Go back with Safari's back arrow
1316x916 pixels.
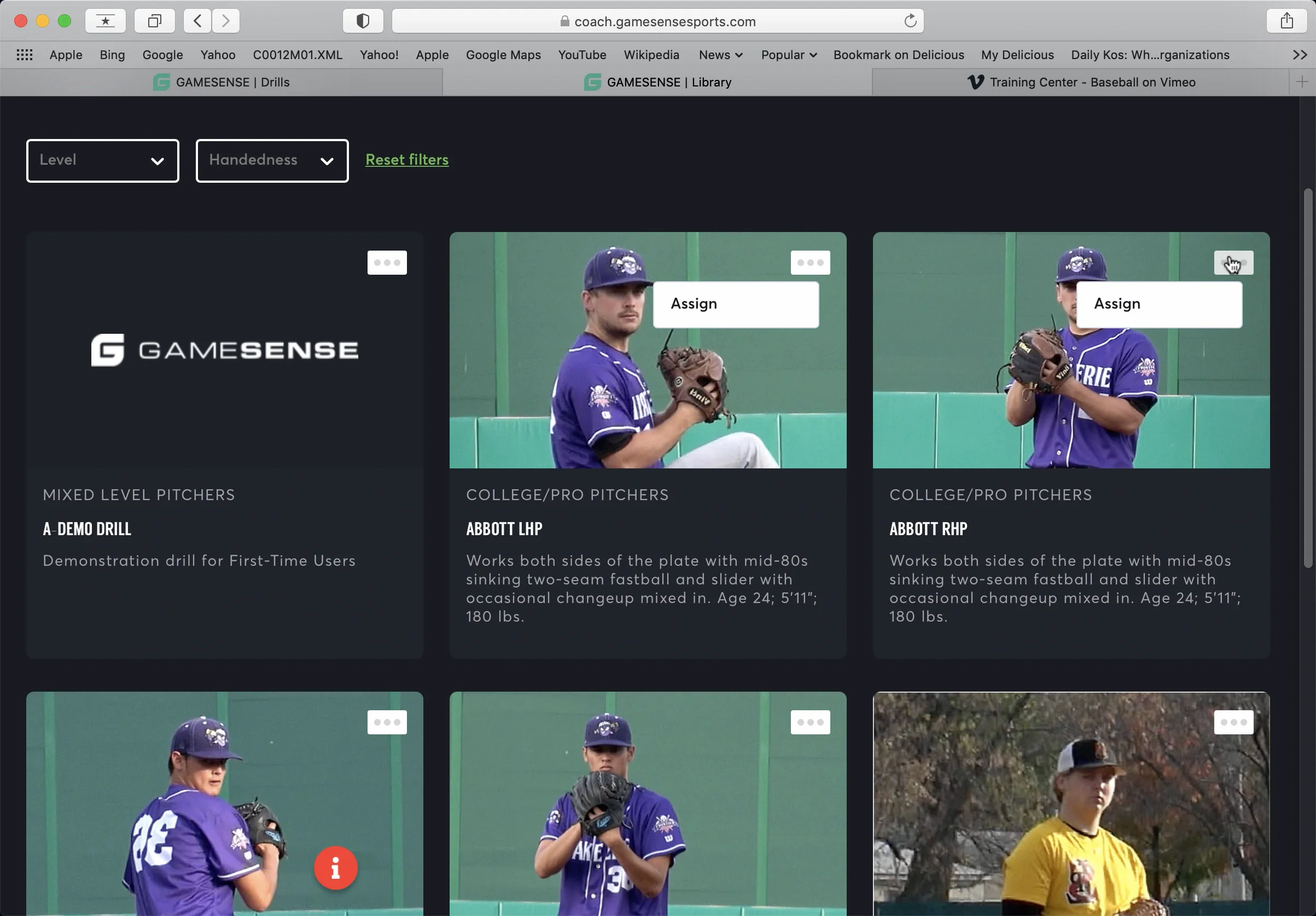(197, 21)
